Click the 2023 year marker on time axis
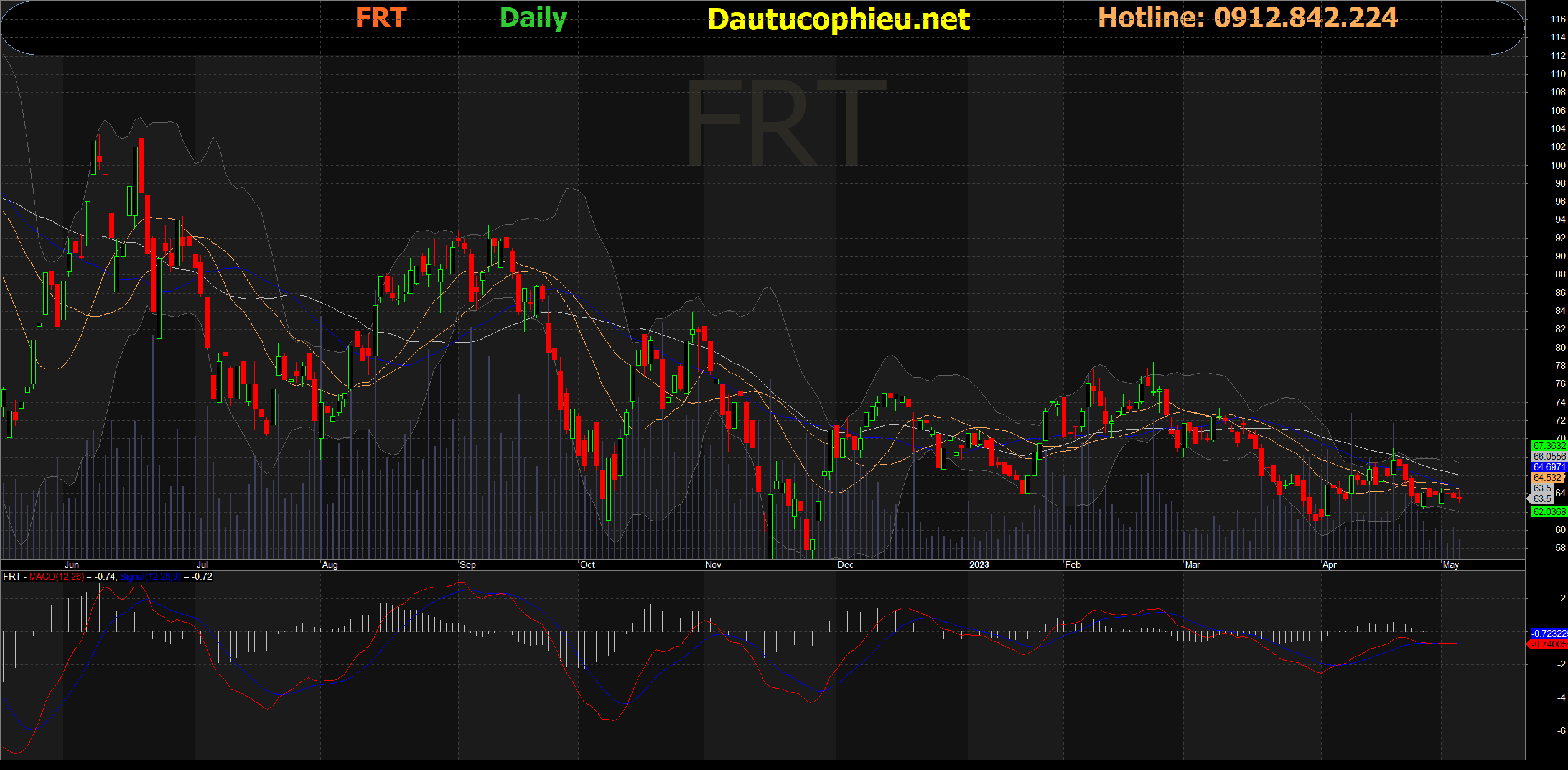Screen dimensions: 1568x770 pos(979,565)
